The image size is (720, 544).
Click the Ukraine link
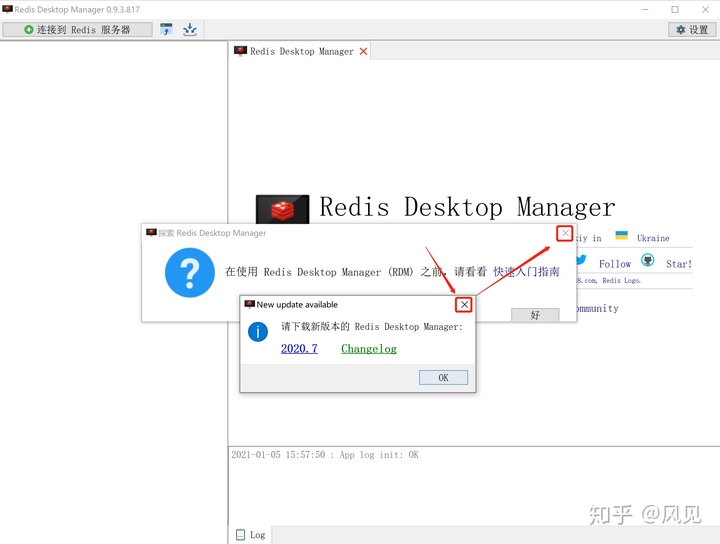click(x=653, y=238)
